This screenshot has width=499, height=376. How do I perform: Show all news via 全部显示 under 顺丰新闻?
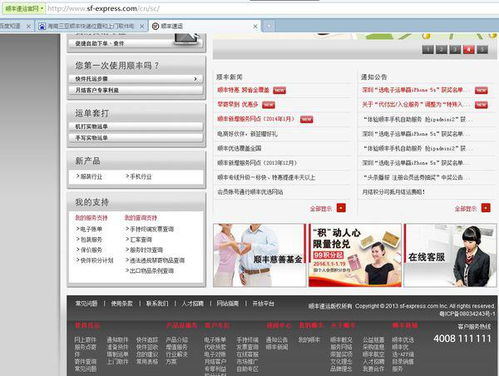coord(321,209)
